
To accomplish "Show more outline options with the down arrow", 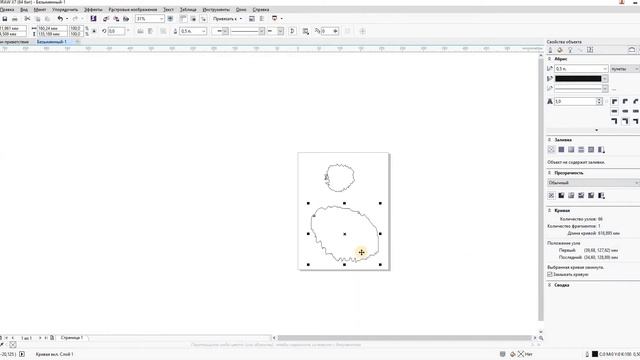I will [596, 130].
